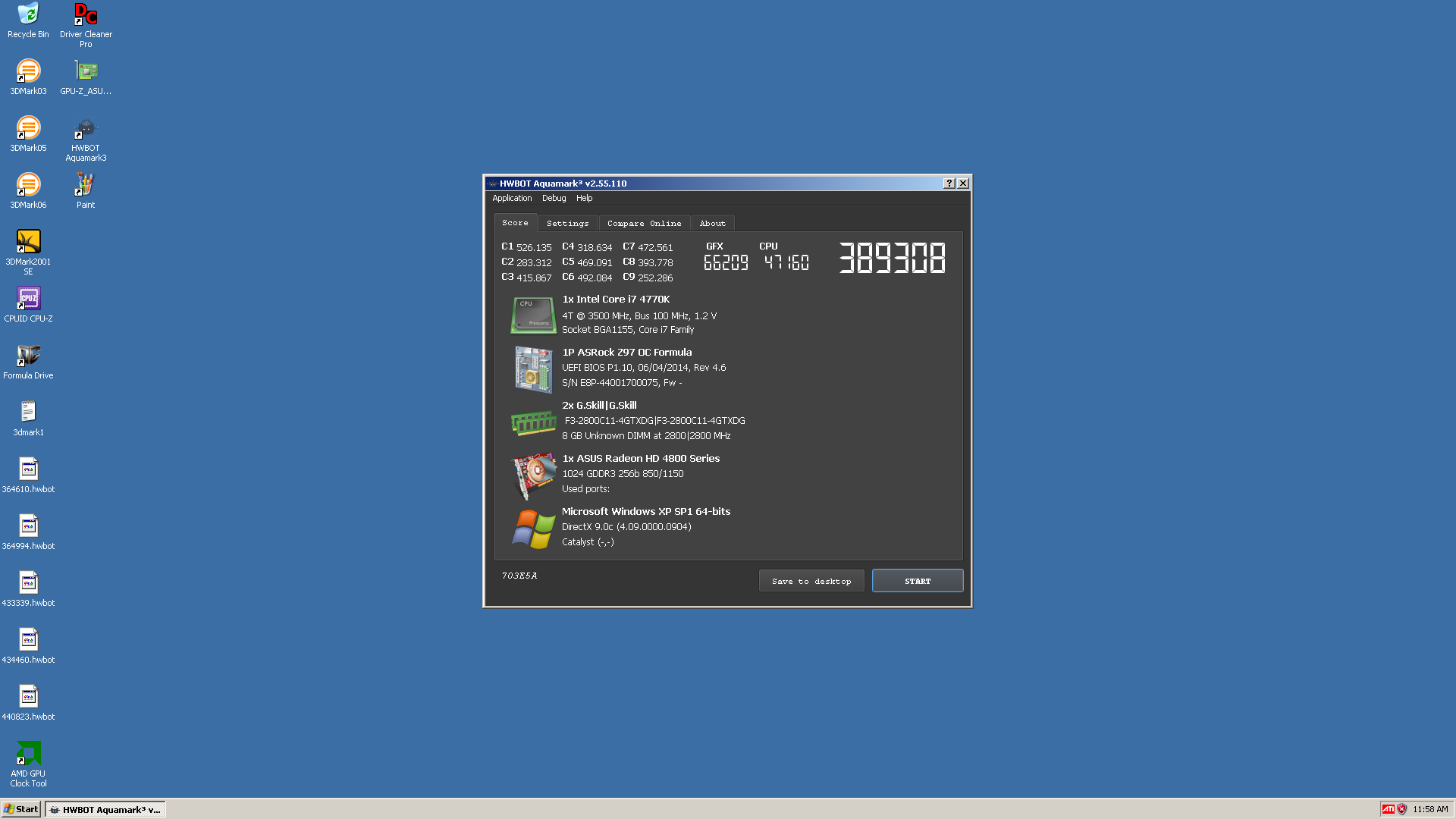1456x819 pixels.
Task: Select the GPU-Z_ASU... desktop icon
Action: point(86,77)
